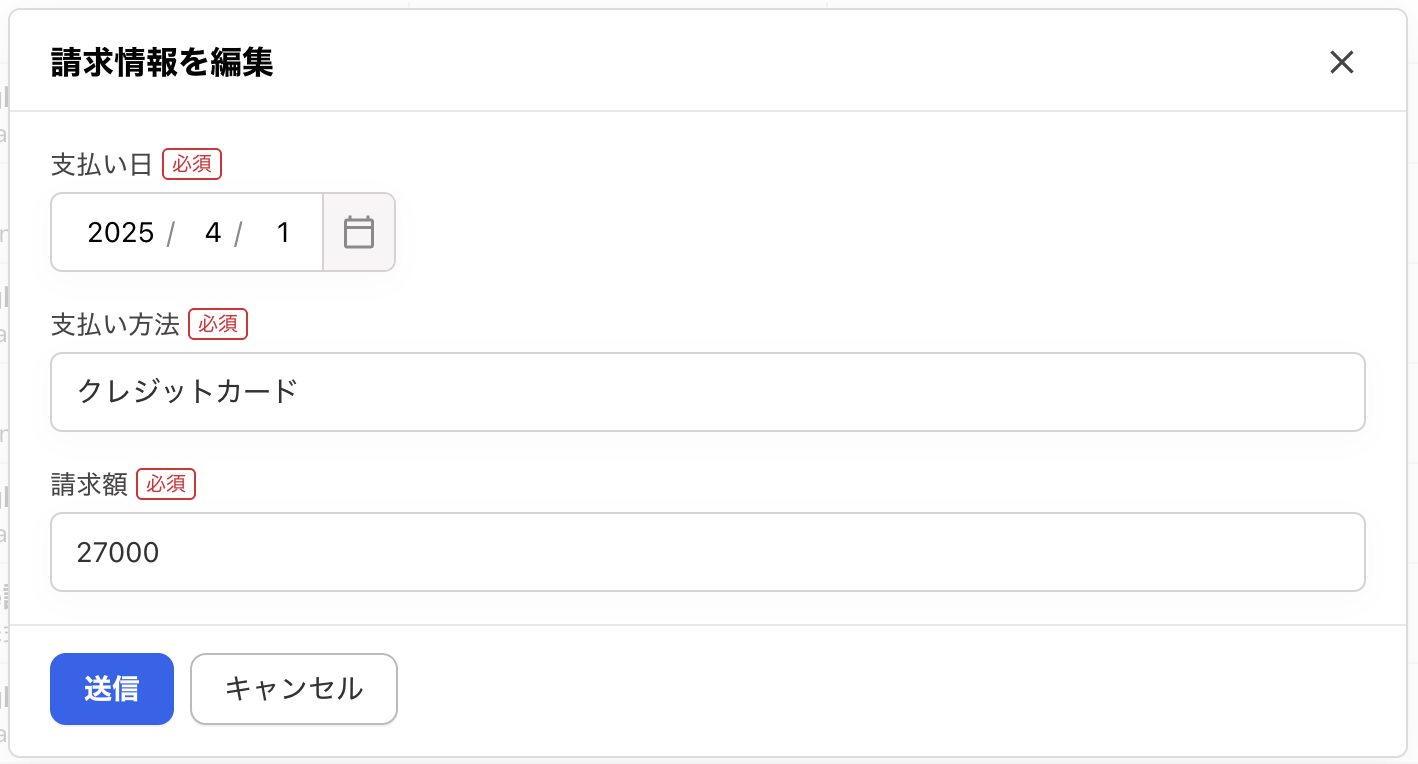Select the year 2025 date segment
Image resolution: width=1418 pixels, height=764 pixels.
121,233
